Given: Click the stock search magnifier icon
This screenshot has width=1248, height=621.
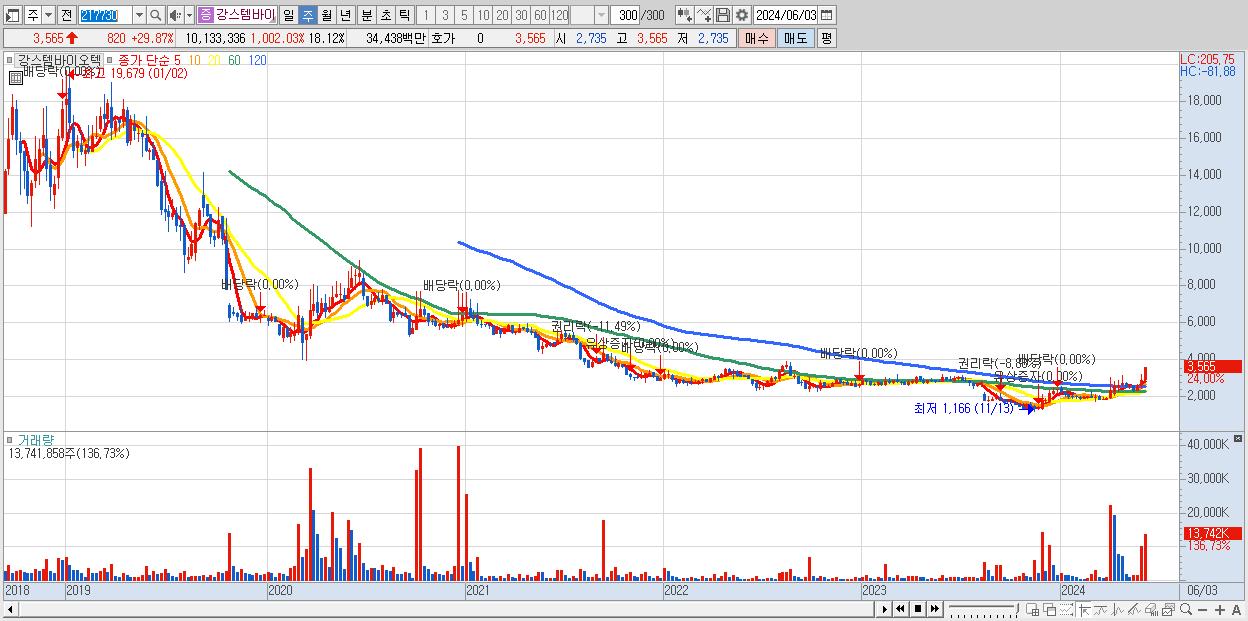Looking at the screenshot, I should [156, 15].
